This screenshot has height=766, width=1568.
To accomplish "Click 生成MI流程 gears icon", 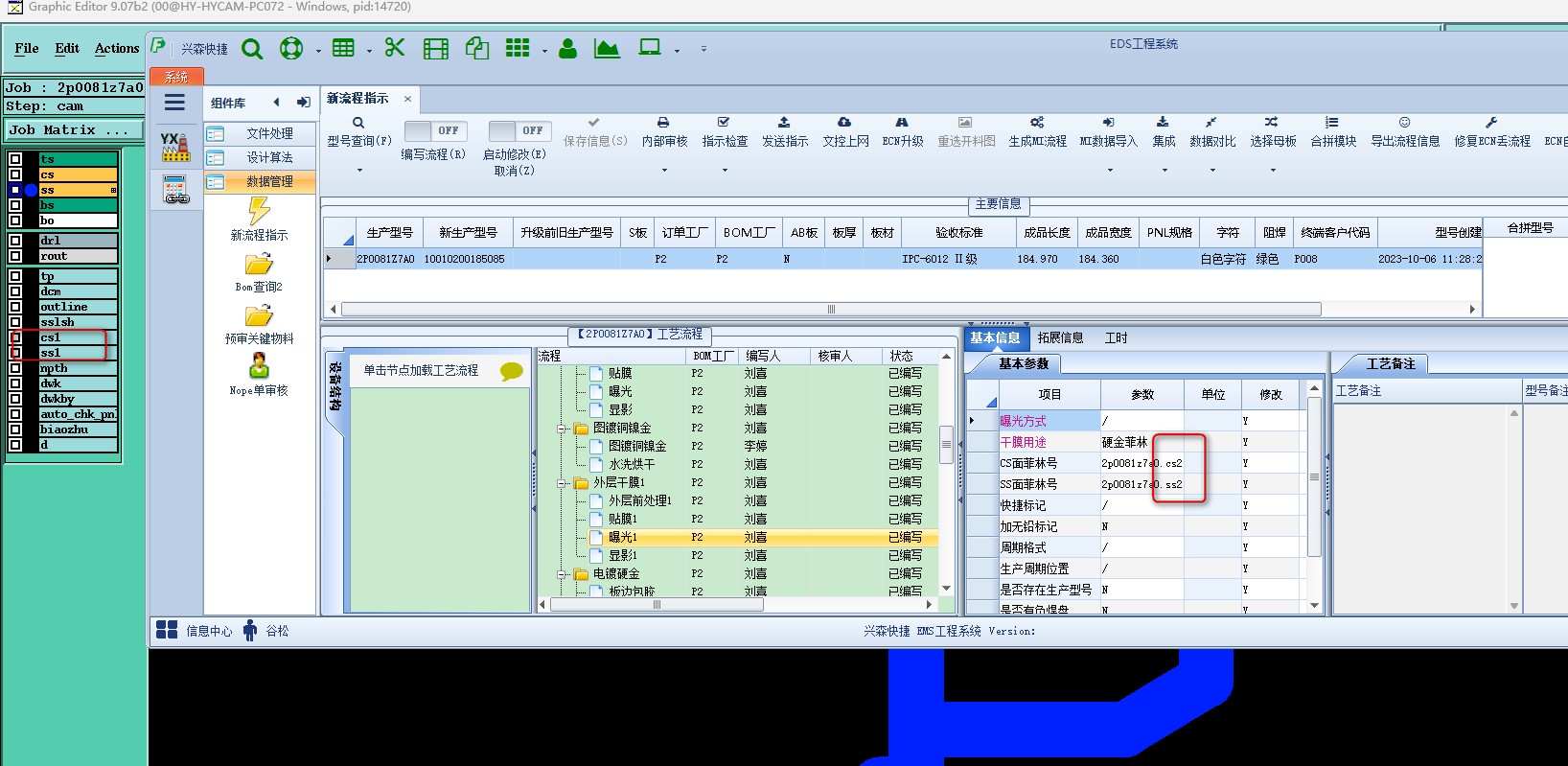I will (1037, 123).
